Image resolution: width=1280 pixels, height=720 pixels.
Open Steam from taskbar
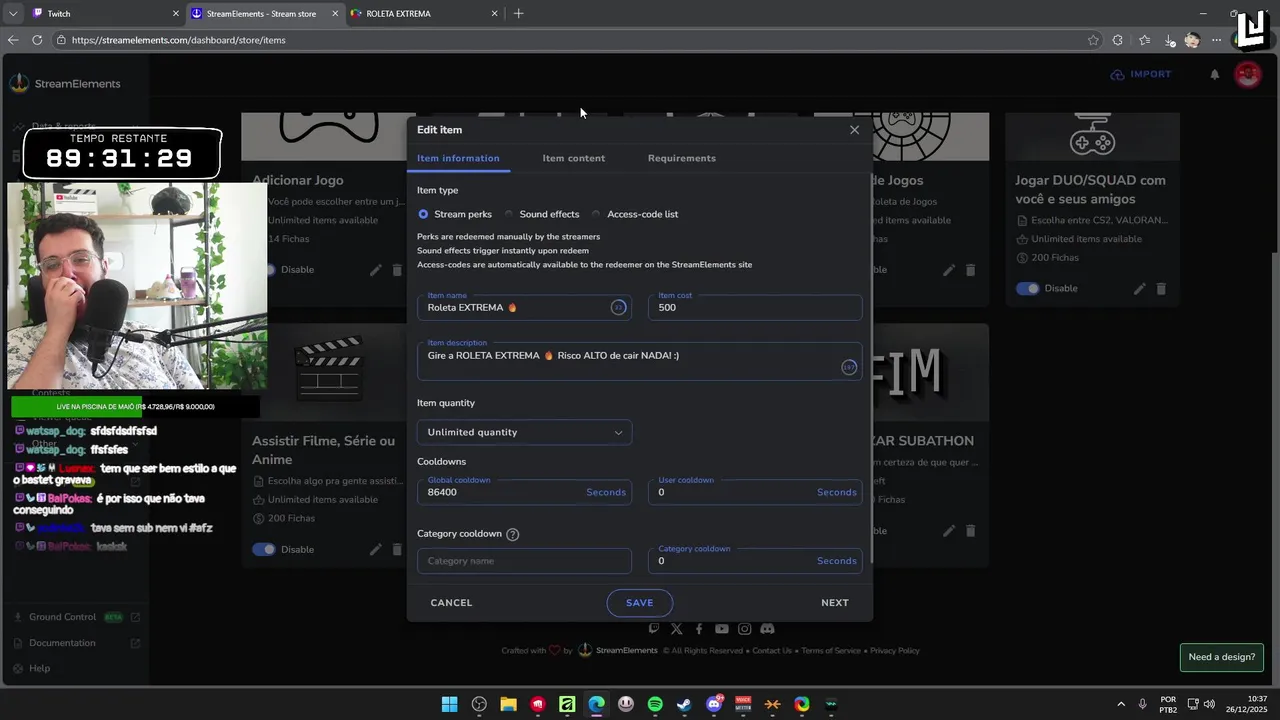click(x=684, y=704)
